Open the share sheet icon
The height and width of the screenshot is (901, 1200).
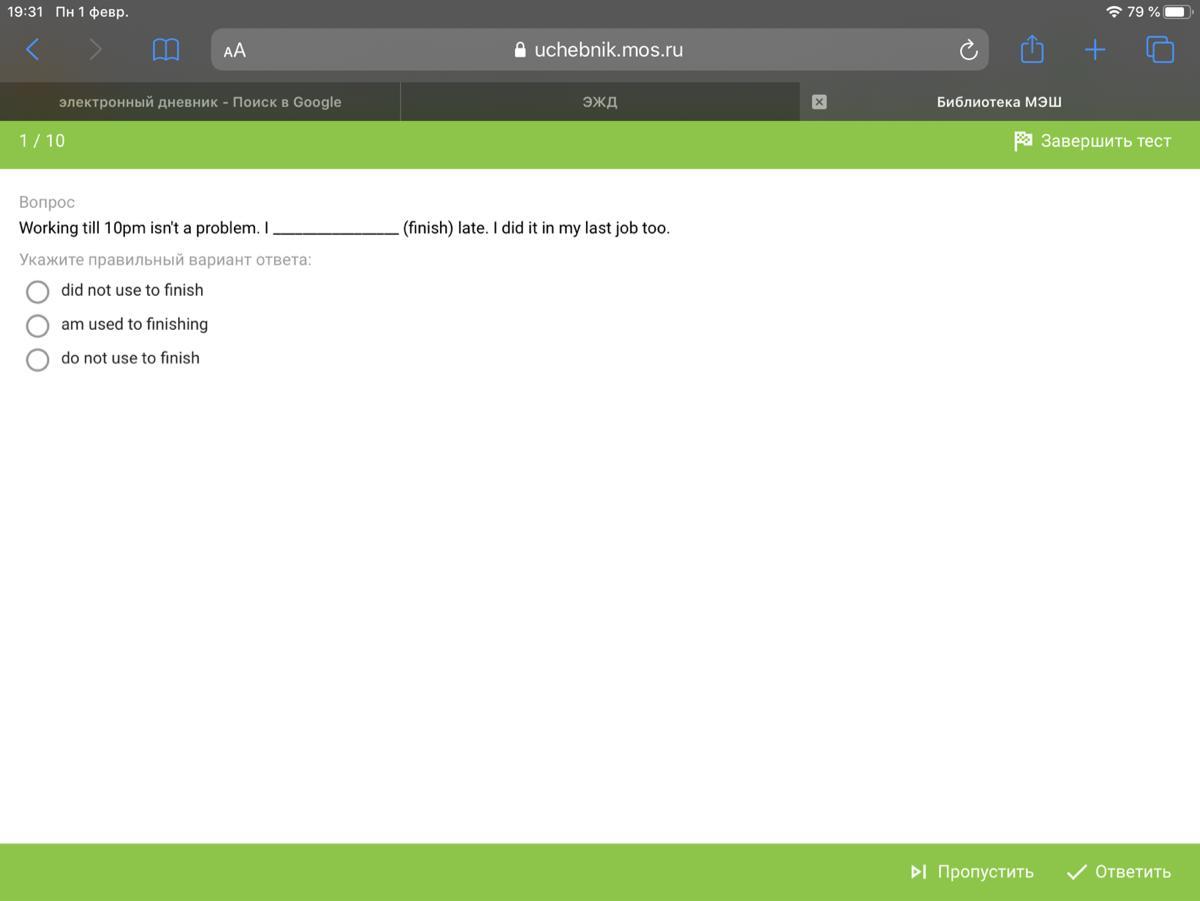1032,49
